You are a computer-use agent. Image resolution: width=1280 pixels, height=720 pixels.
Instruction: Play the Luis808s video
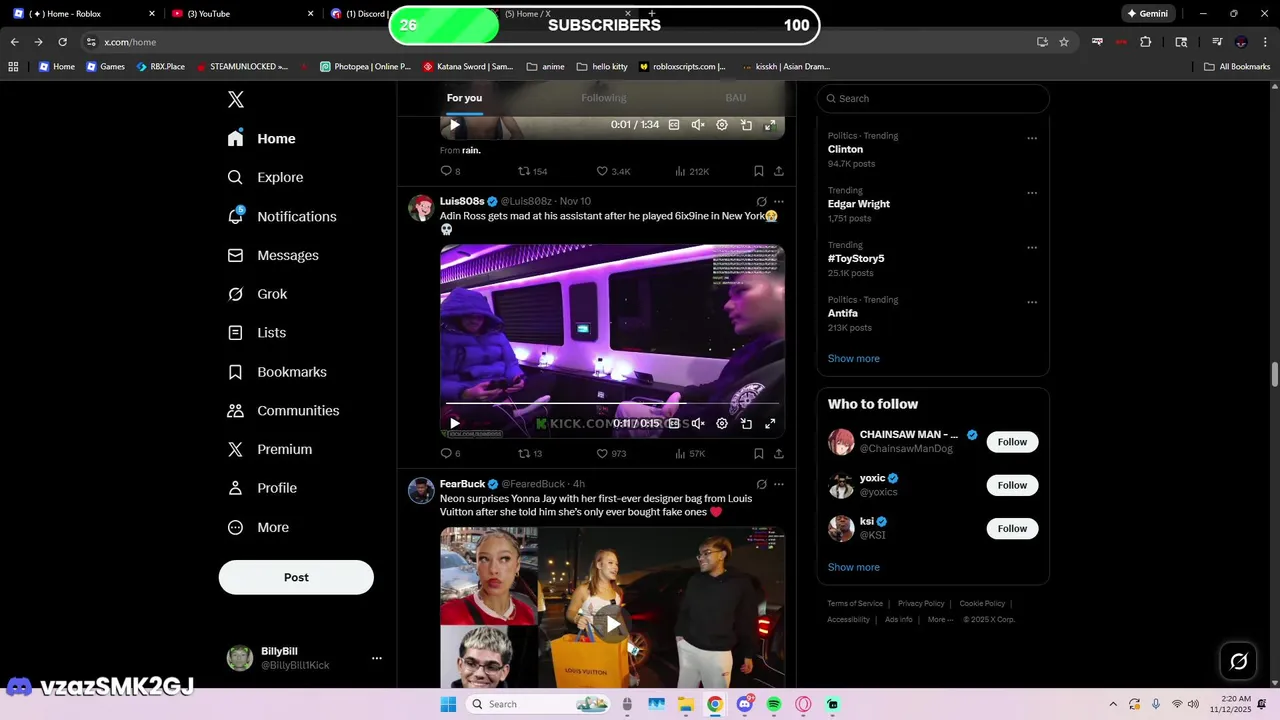(454, 423)
